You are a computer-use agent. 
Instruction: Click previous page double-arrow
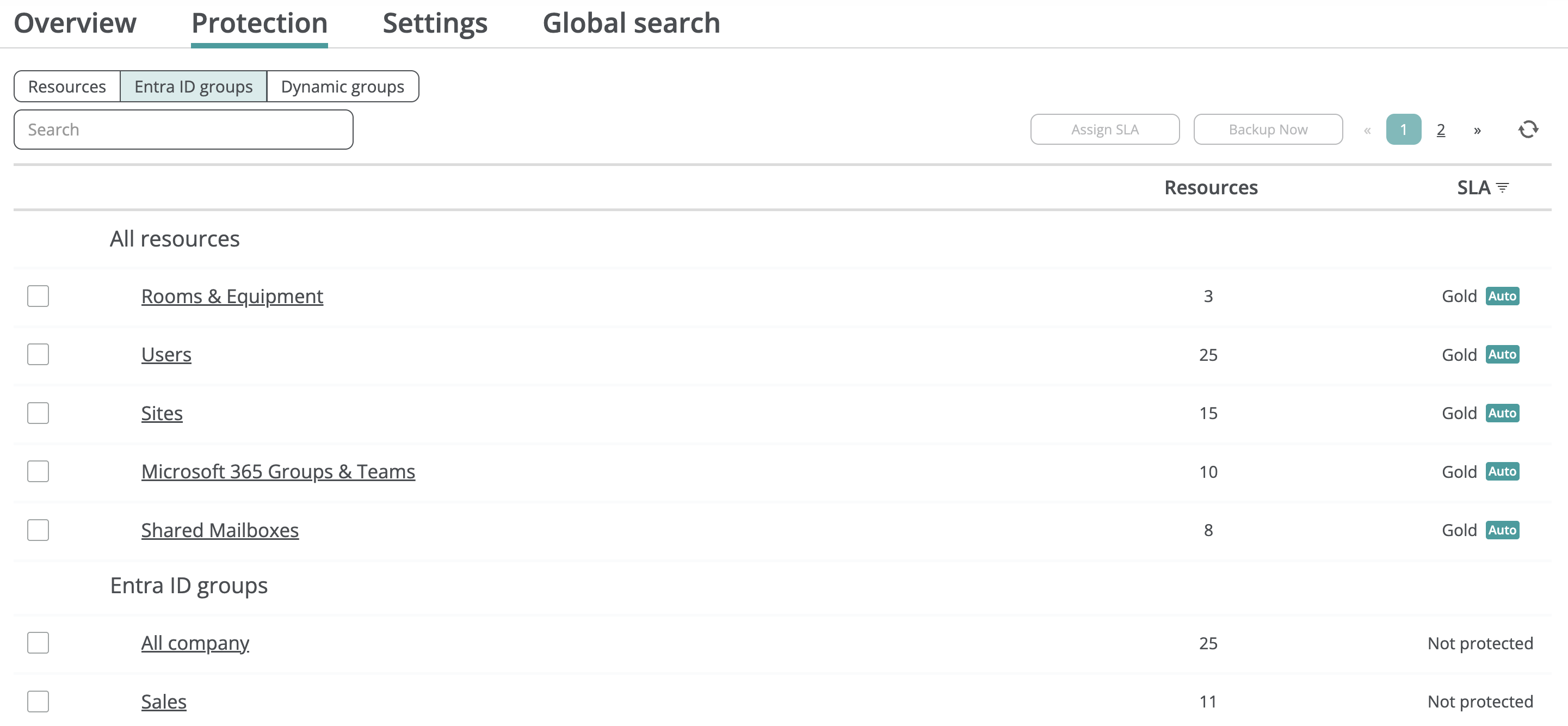1367,130
